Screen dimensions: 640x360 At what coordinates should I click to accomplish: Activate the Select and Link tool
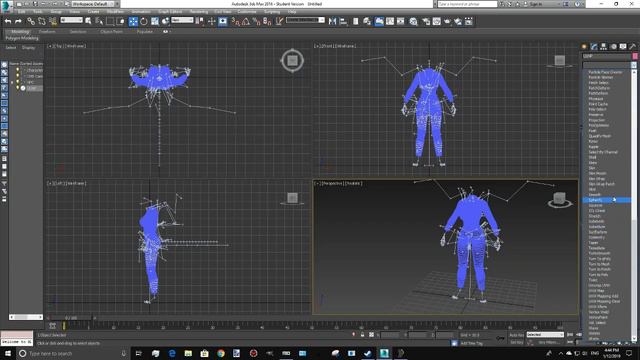(x=31, y=21)
